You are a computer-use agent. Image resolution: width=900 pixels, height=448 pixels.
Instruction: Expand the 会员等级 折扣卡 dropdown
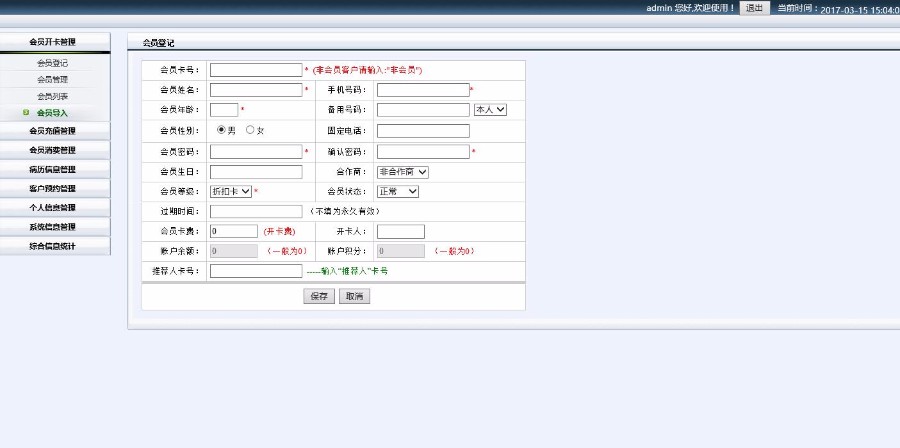231,191
